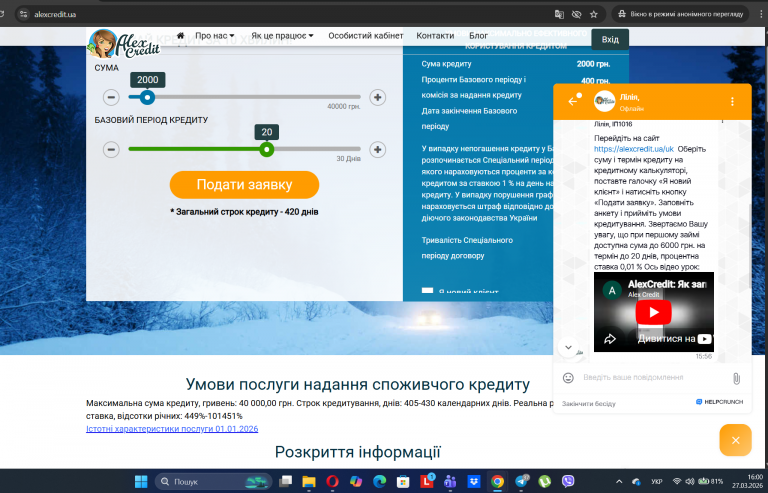Click the site info icon in the address bar
Screen dimensions: 768x493
tap(23, 14)
